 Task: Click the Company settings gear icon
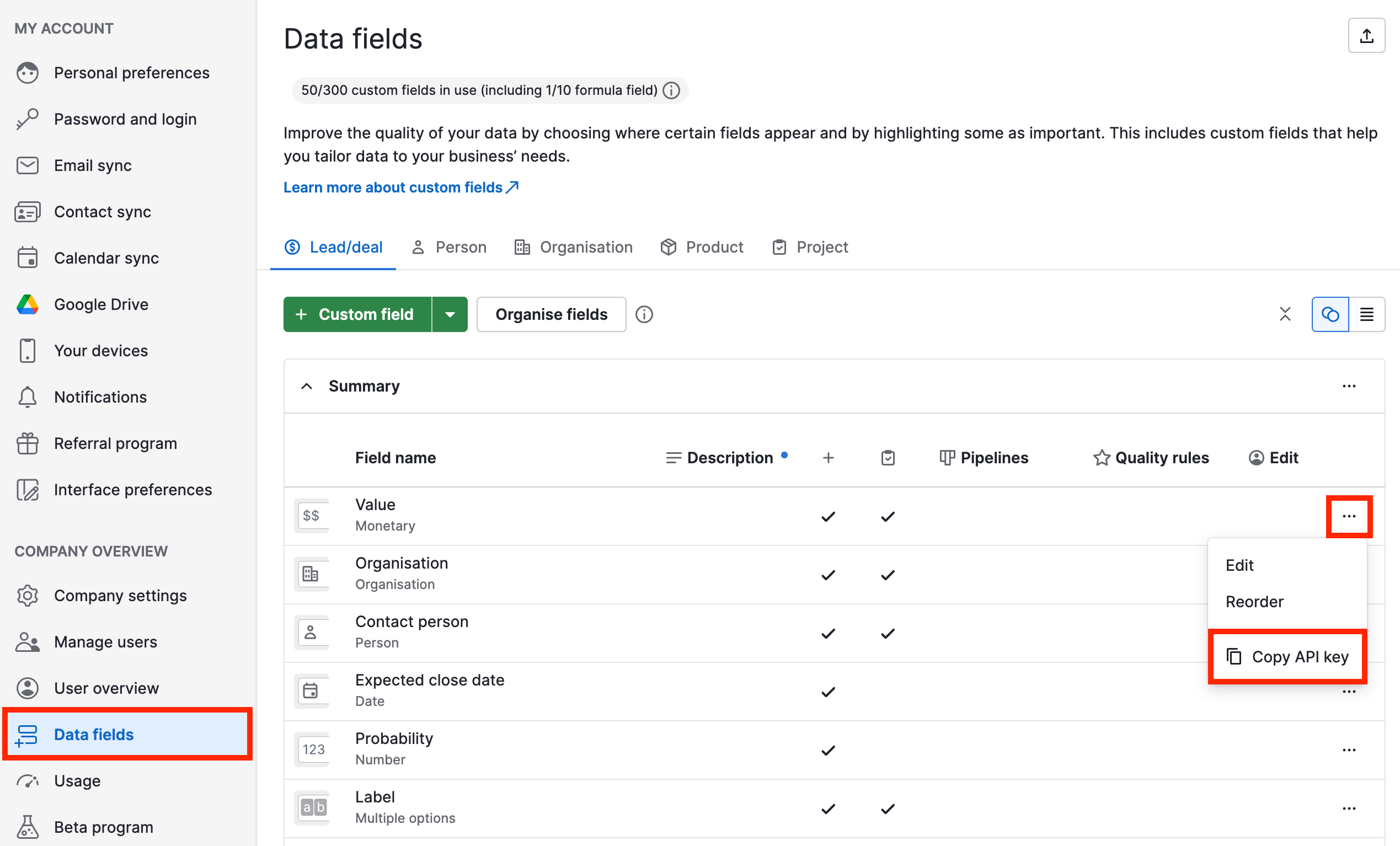click(x=27, y=596)
